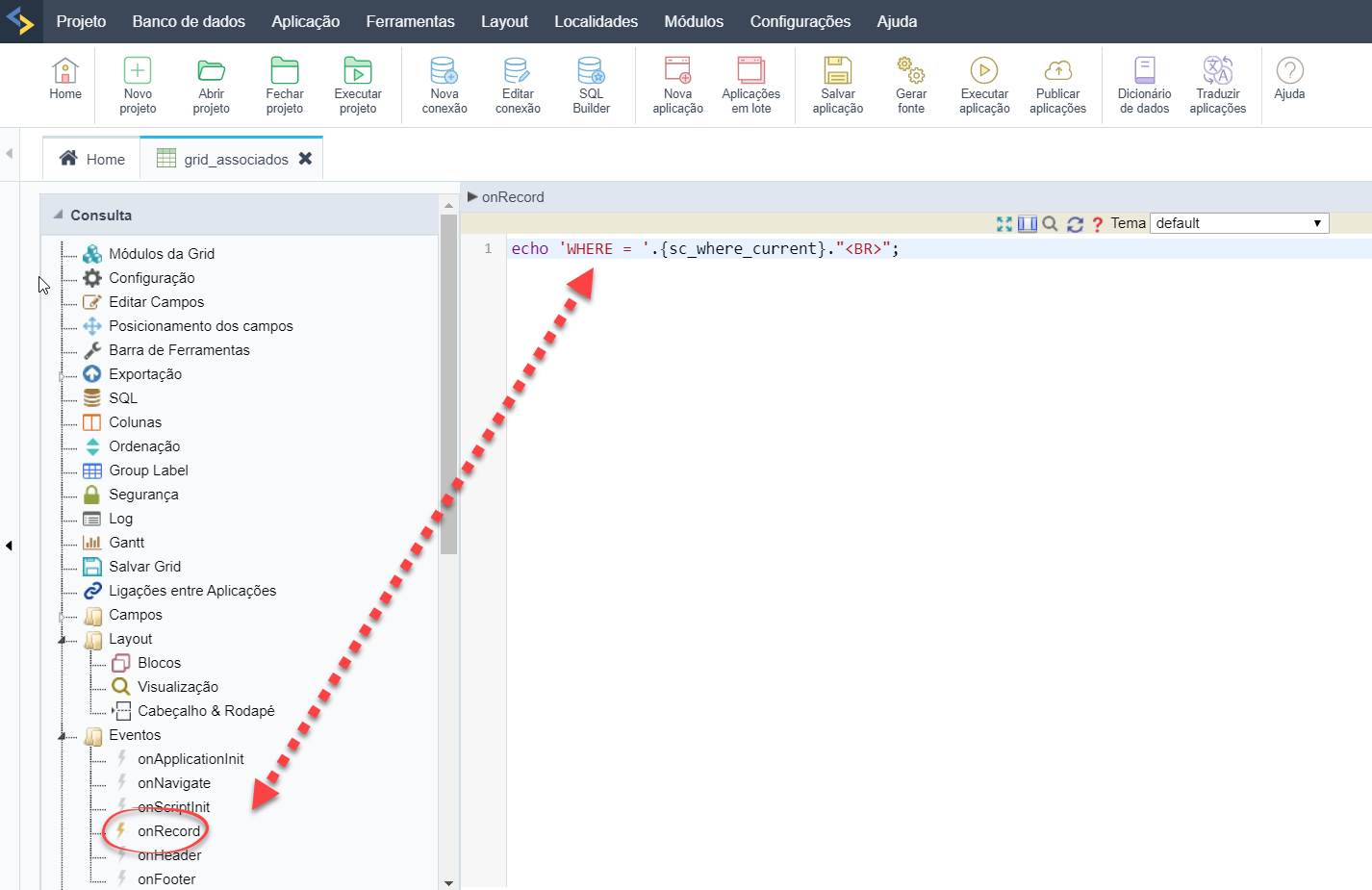The image size is (1372, 890).
Task: Collapse the onRecord editor section
Action: (472, 196)
